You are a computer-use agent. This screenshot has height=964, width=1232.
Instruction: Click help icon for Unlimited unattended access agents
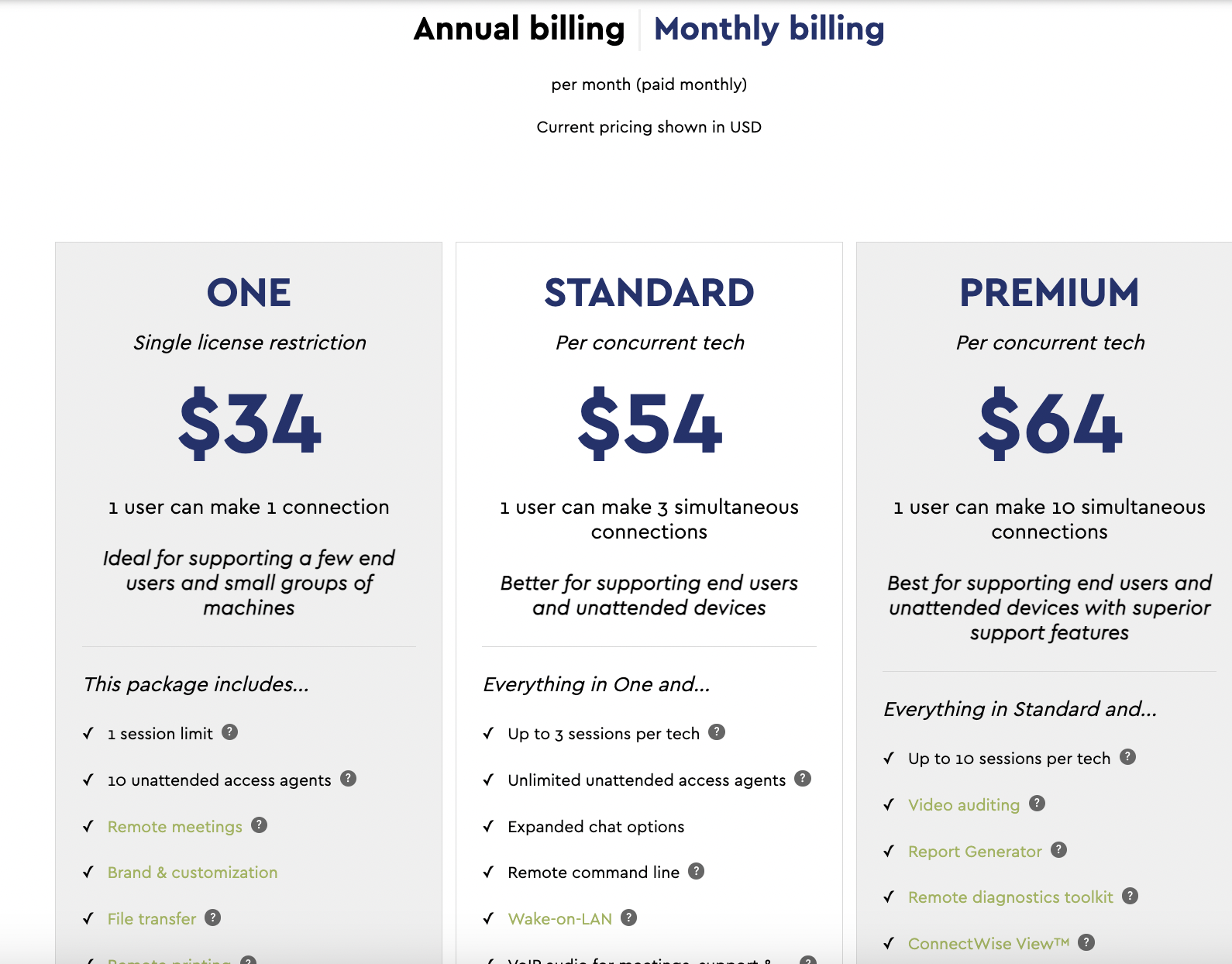804,779
